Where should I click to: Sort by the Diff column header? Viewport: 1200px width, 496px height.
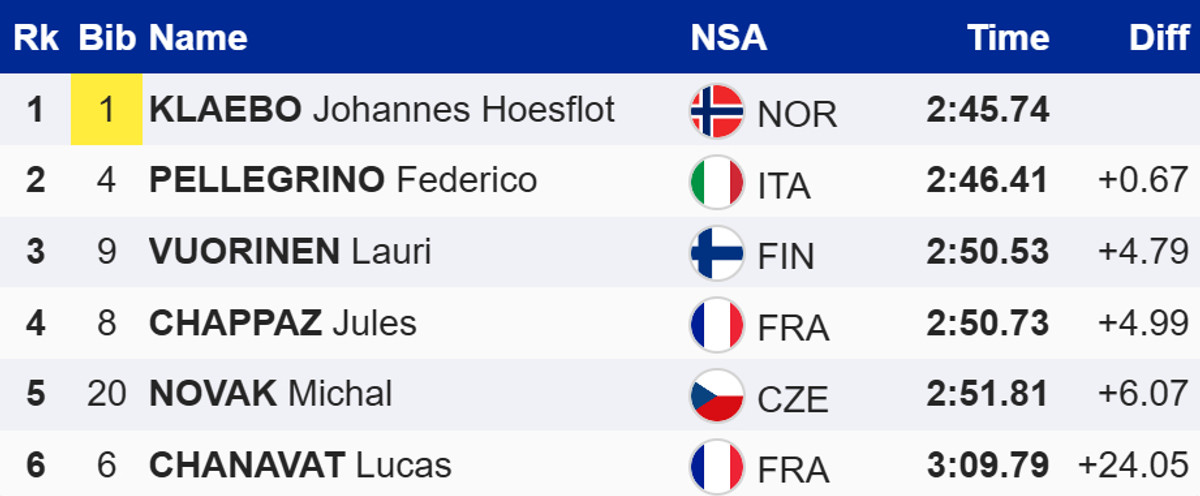(x=1158, y=38)
